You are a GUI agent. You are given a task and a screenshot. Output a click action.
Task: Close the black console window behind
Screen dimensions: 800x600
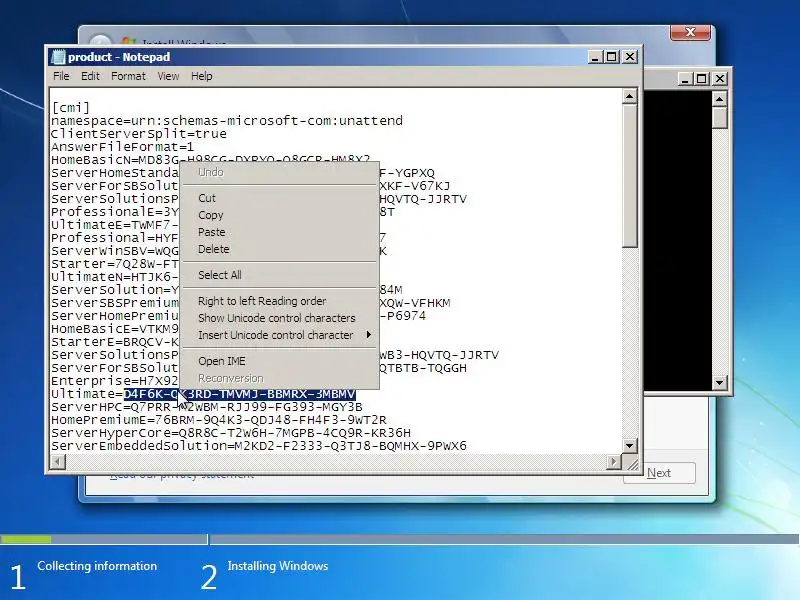(720, 79)
